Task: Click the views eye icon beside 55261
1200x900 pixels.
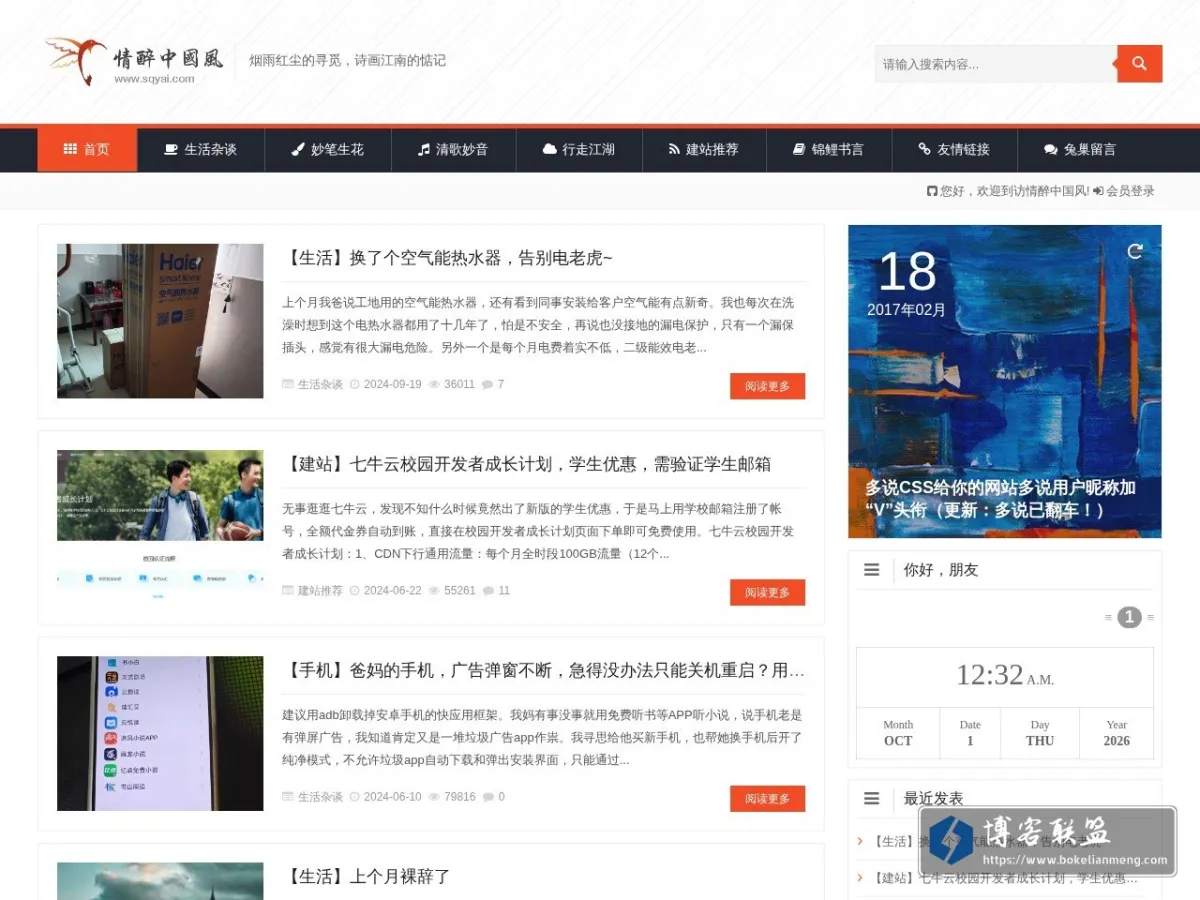Action: coord(434,591)
